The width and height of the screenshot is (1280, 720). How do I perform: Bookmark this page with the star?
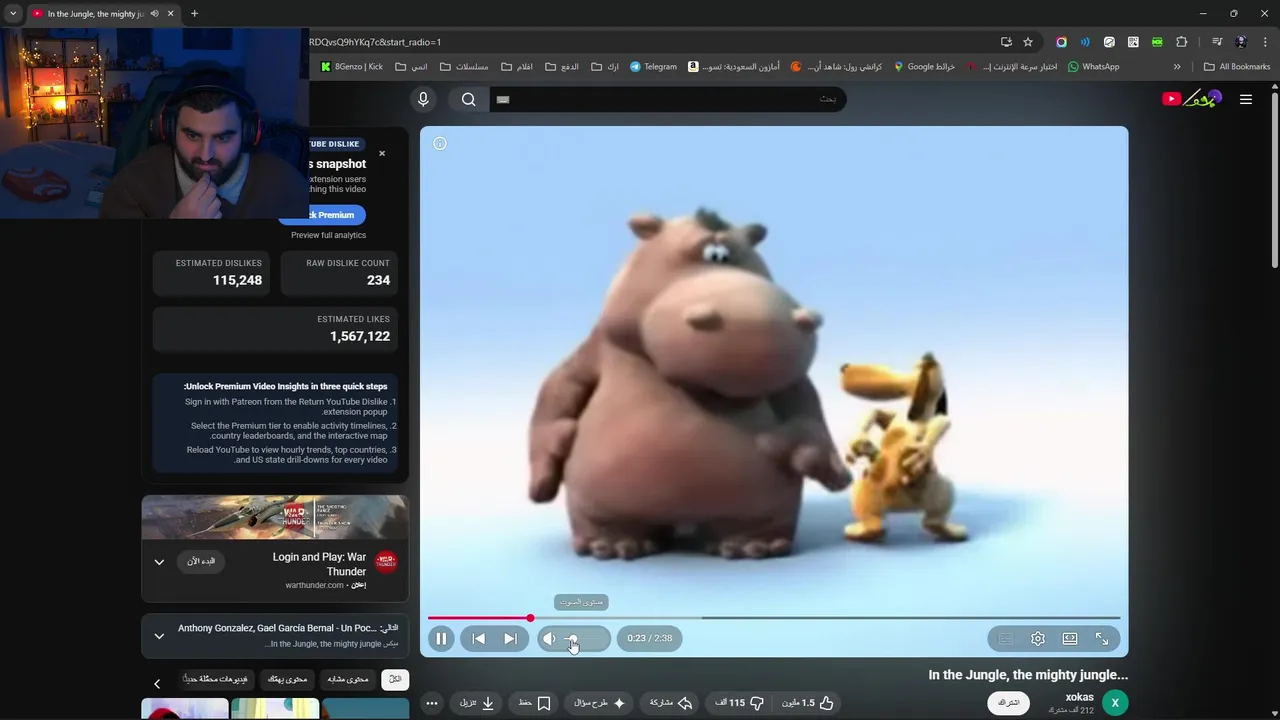tap(1028, 42)
